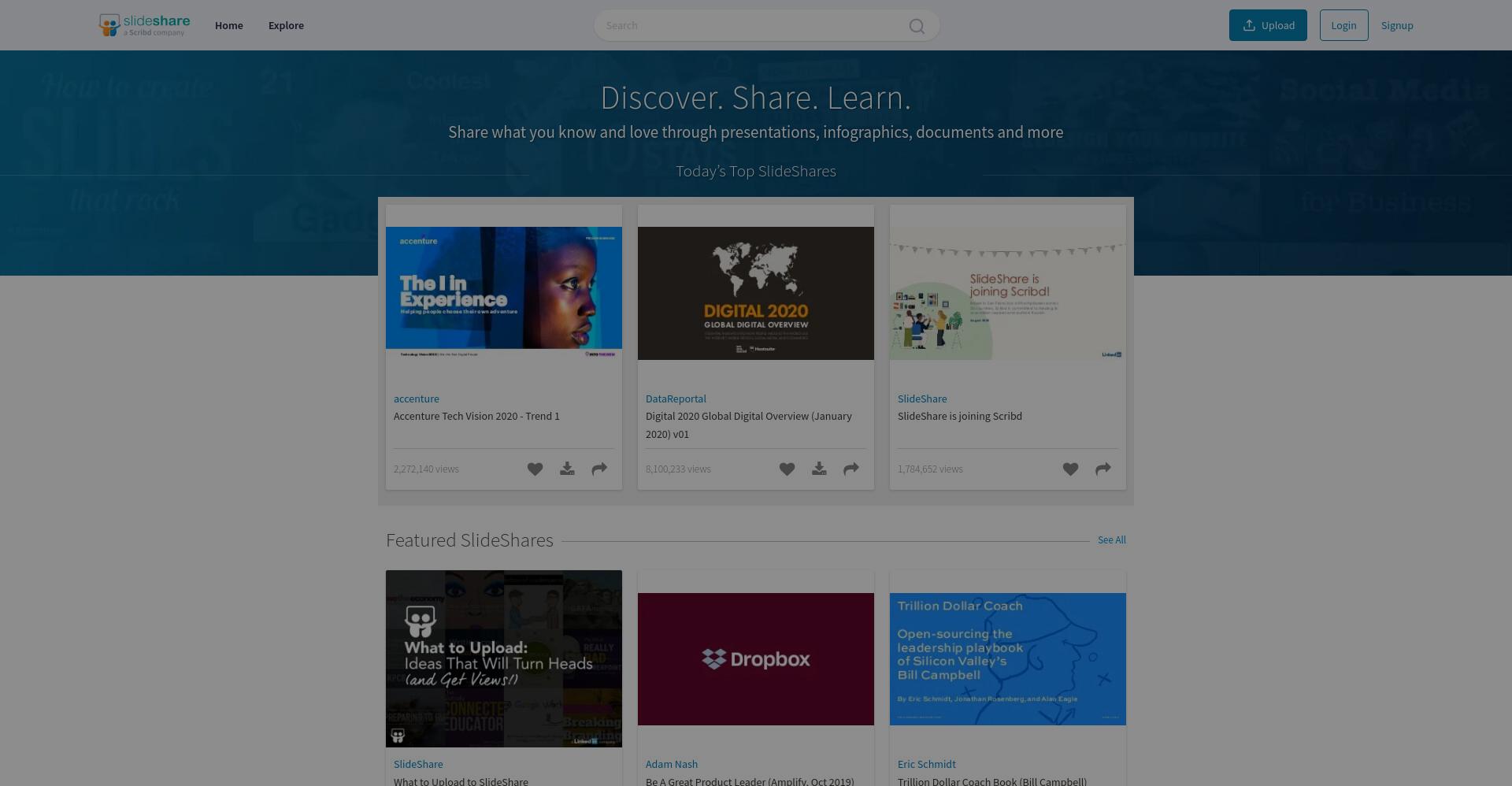This screenshot has width=1512, height=786.
Task: Open Accenture Tech Vision 2020 - Trend 1 title
Action: (x=476, y=417)
